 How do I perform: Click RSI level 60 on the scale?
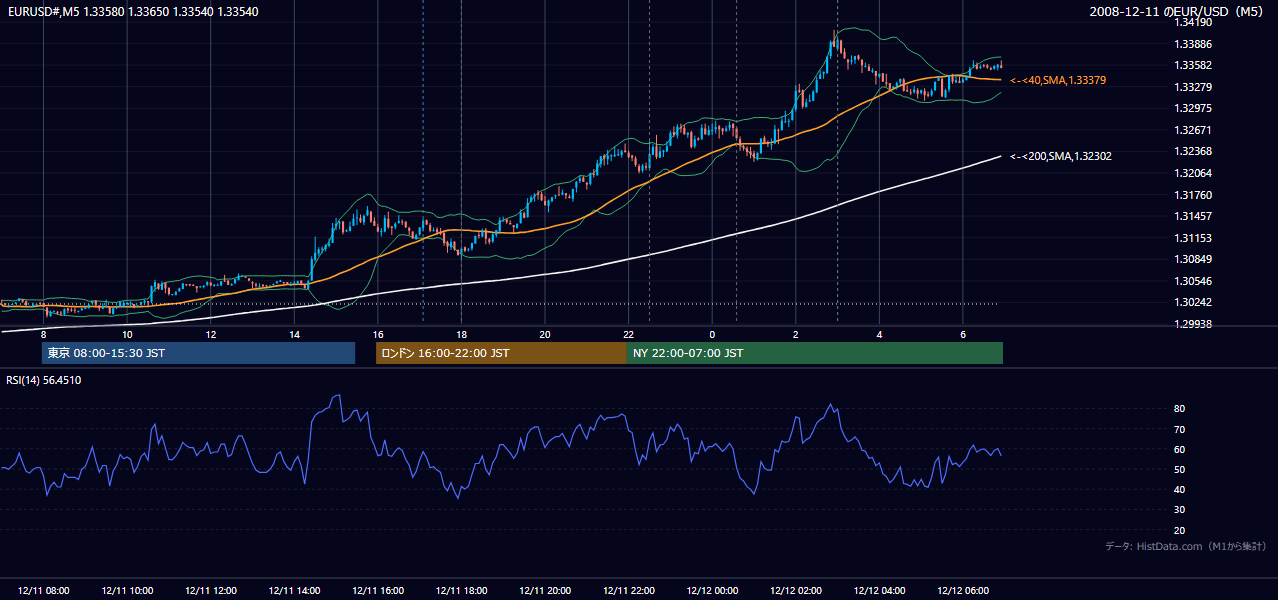click(1180, 449)
